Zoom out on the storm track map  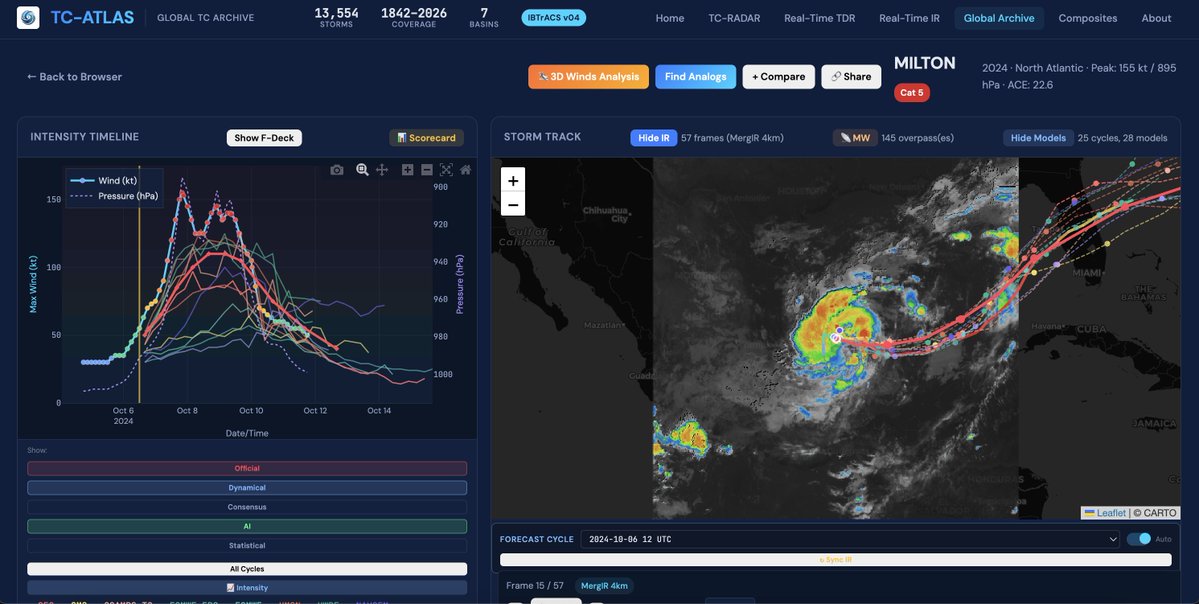click(x=513, y=204)
